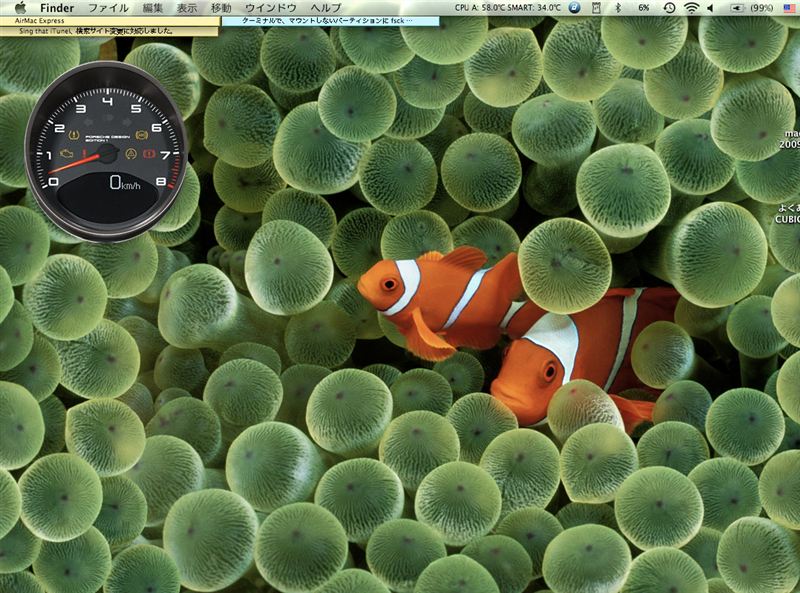Open the Time Machine menu bar icon
800x593 pixels.
pos(669,8)
